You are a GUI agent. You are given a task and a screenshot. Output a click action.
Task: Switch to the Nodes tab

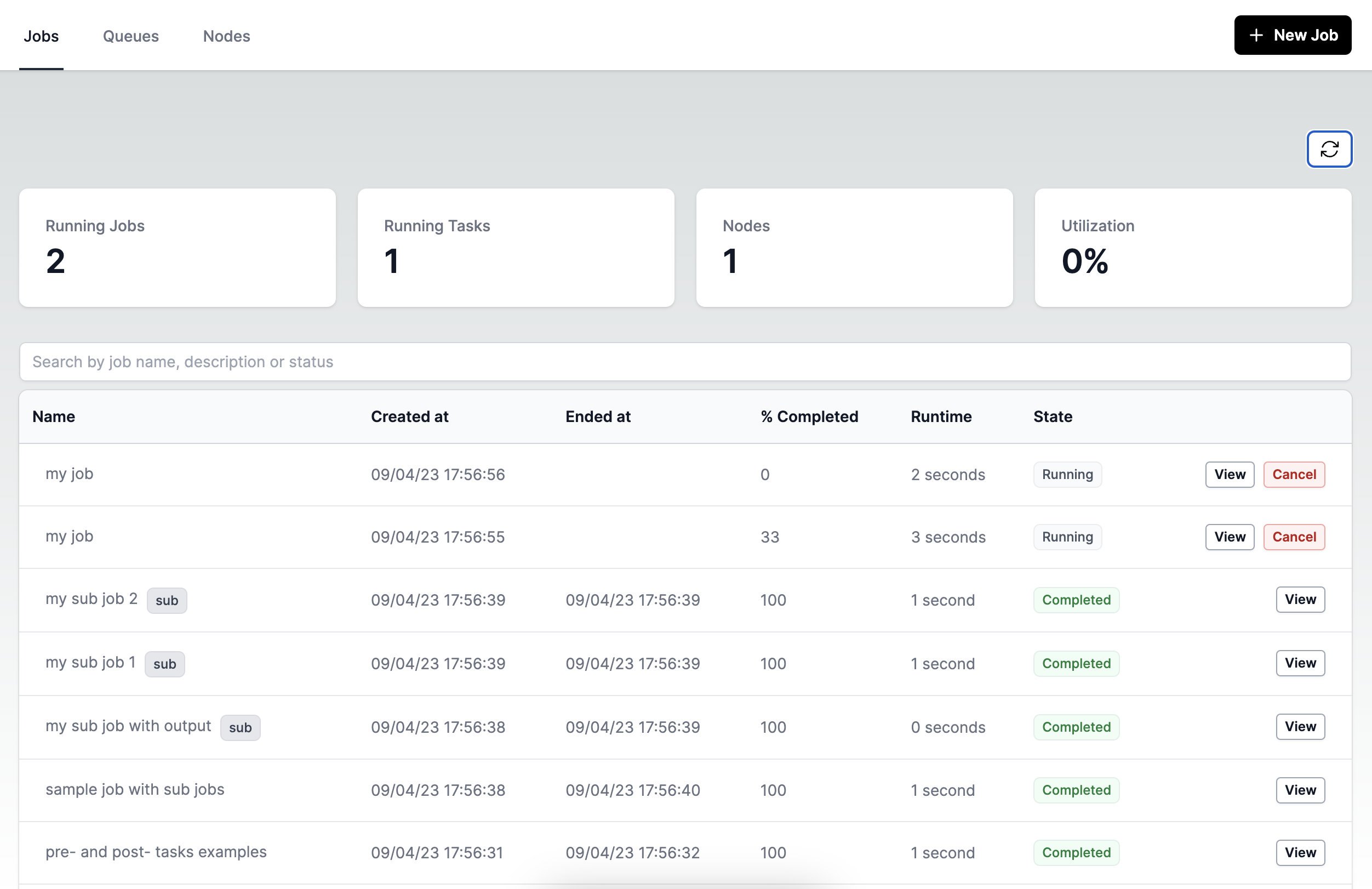[225, 35]
